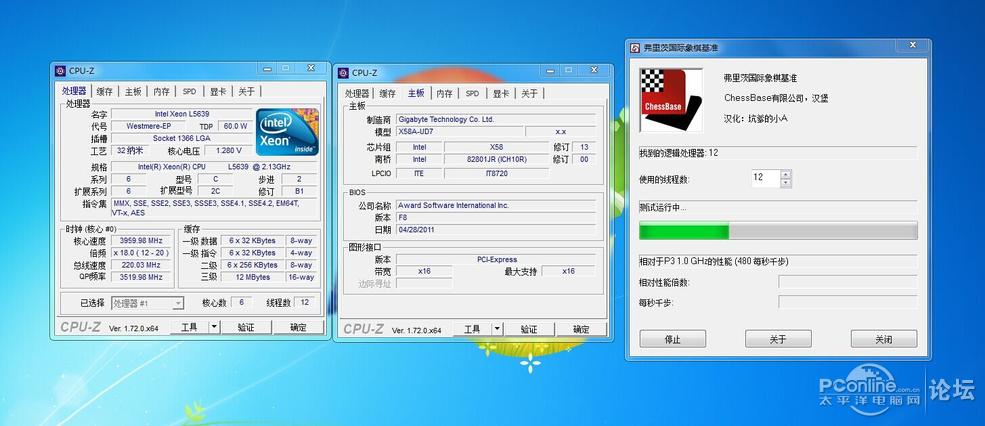Click 工具 button in the mainboard CPU-Z window
Image resolution: width=985 pixels, height=426 pixels.
[472, 329]
